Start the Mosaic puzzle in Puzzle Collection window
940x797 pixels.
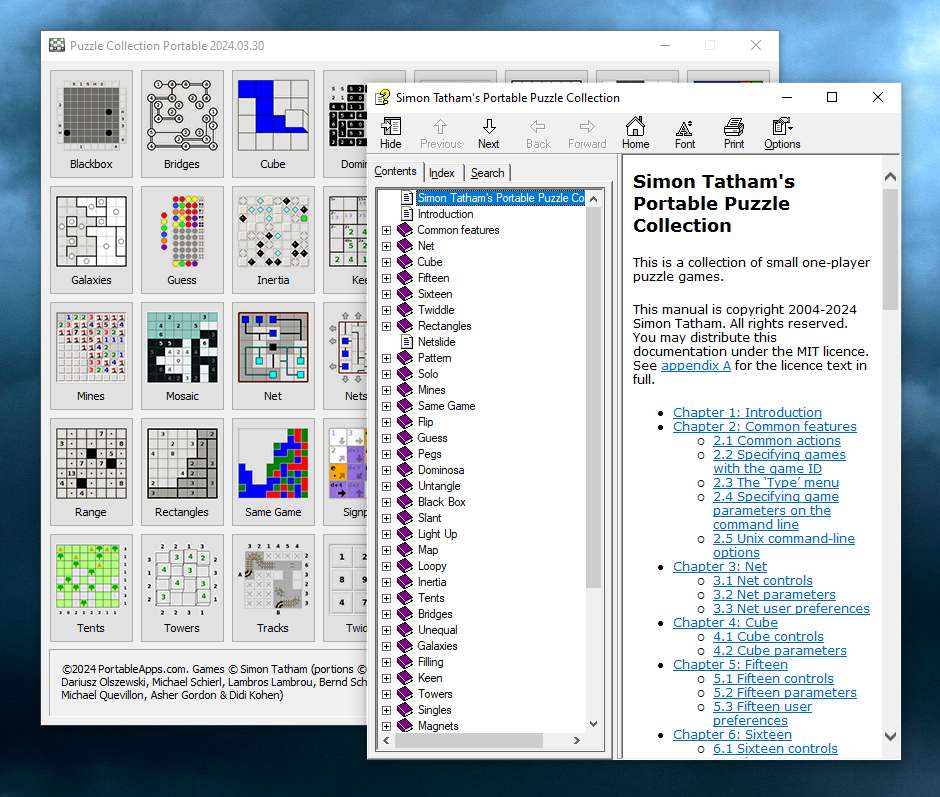[182, 356]
